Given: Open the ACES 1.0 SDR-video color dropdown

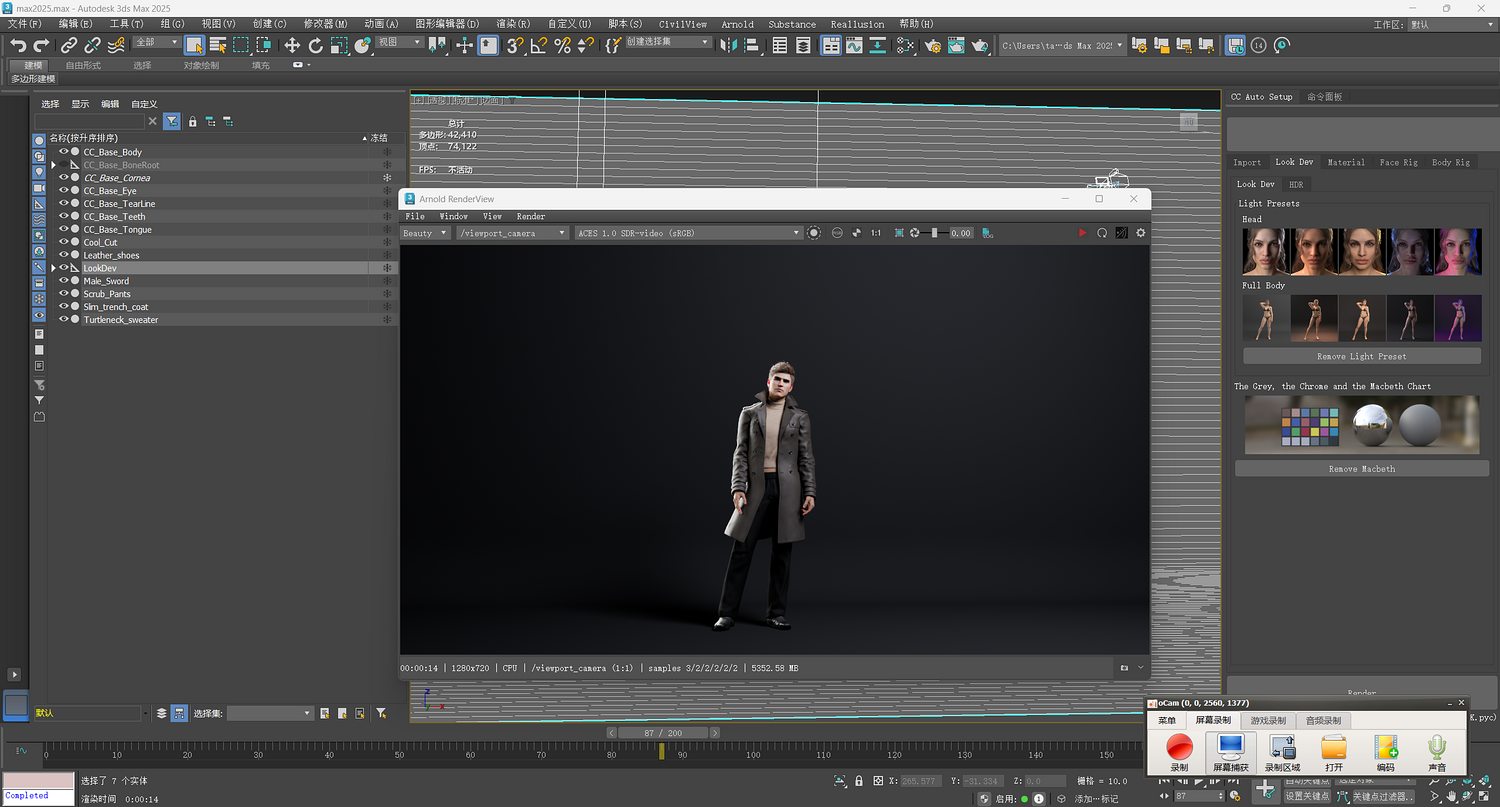Looking at the screenshot, I should pyautogui.click(x=688, y=233).
